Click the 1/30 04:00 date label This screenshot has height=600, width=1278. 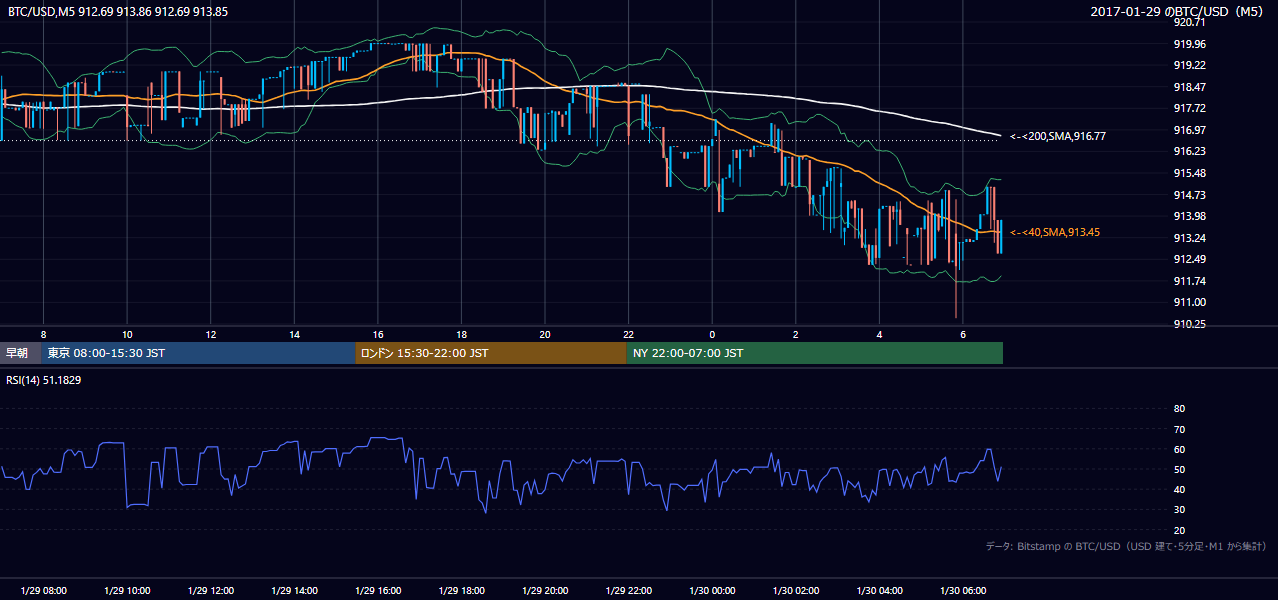point(879,591)
